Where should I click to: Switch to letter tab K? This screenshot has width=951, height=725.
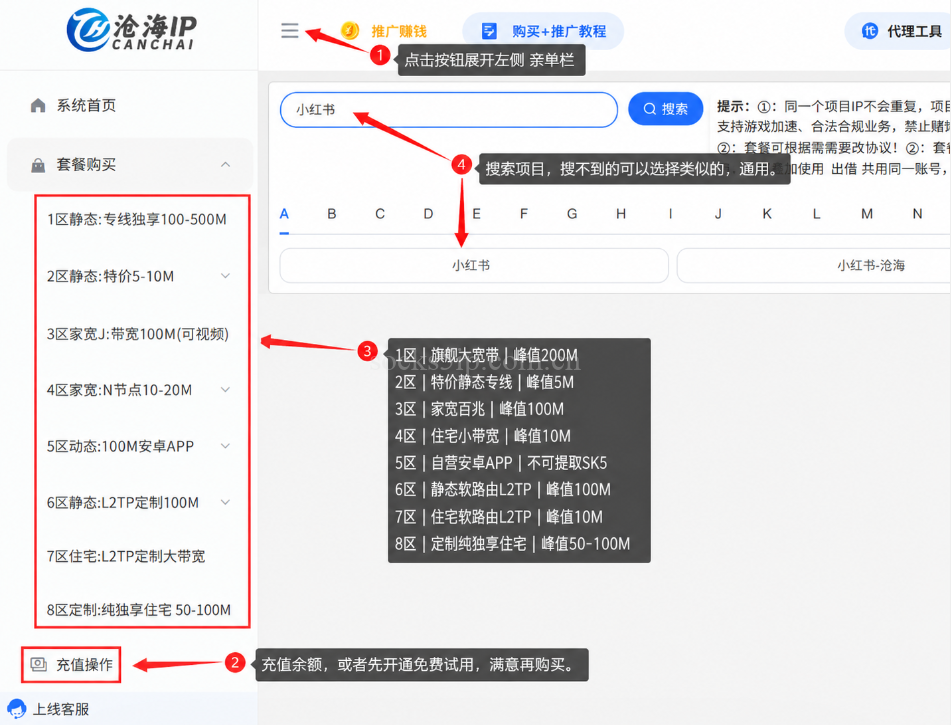(767, 214)
